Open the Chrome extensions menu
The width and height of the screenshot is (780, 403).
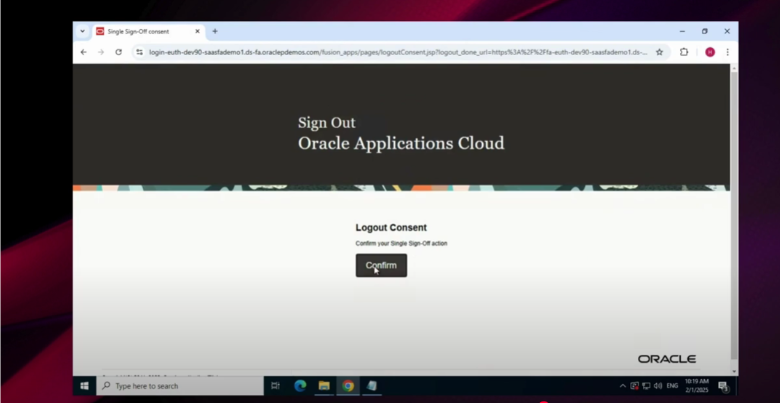click(x=684, y=52)
